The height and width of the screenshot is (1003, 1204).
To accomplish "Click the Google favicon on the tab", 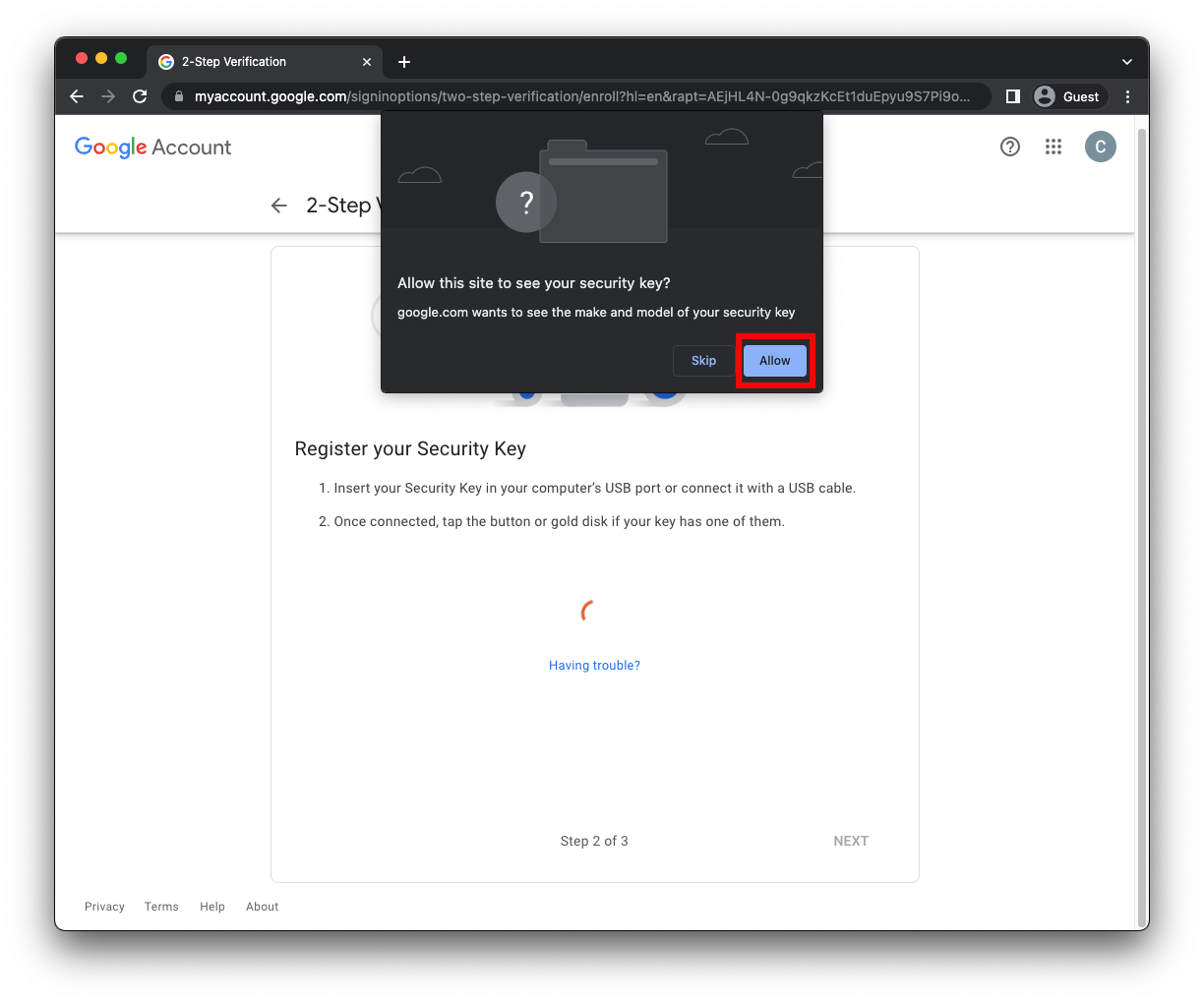I will click(166, 62).
